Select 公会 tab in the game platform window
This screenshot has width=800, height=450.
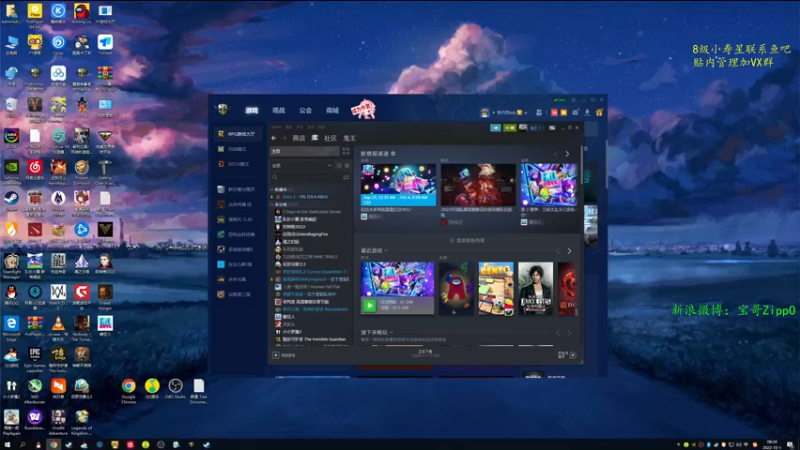pyautogui.click(x=305, y=110)
